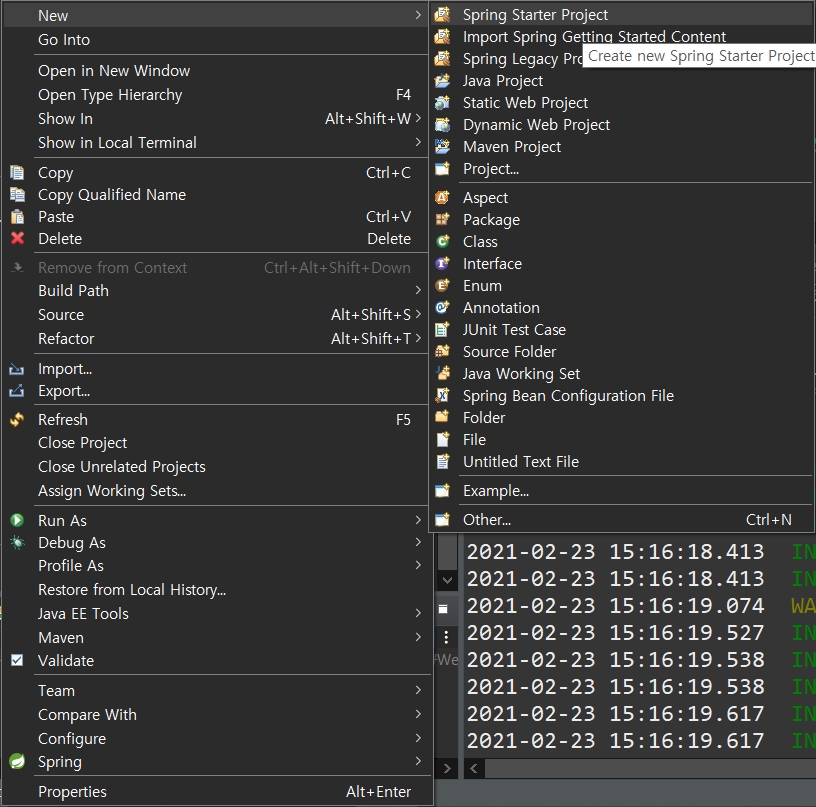This screenshot has height=807, width=816.
Task: Click the Interface icon
Action: click(x=442, y=264)
